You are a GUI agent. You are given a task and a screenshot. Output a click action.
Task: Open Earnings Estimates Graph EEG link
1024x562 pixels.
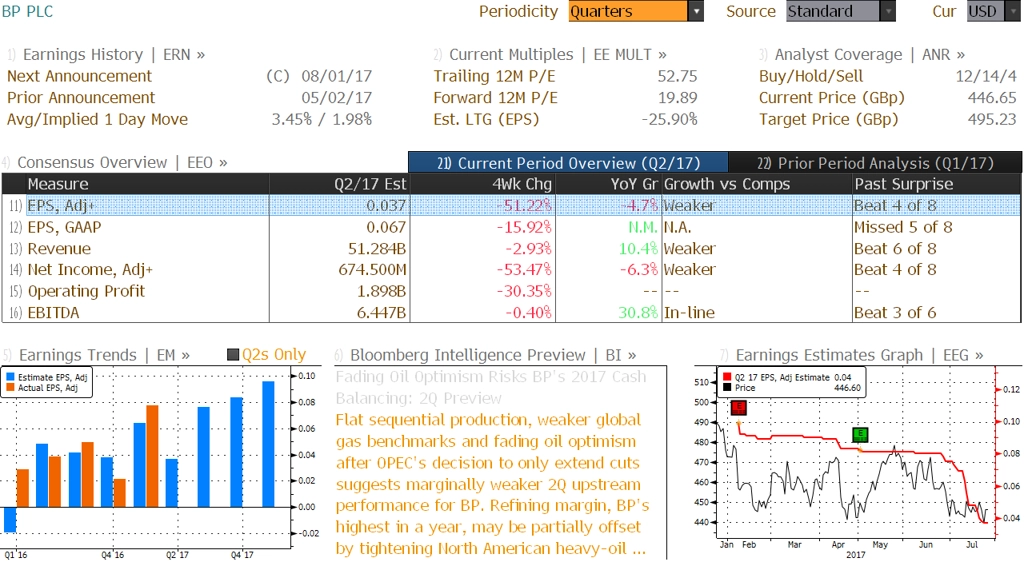click(x=859, y=355)
